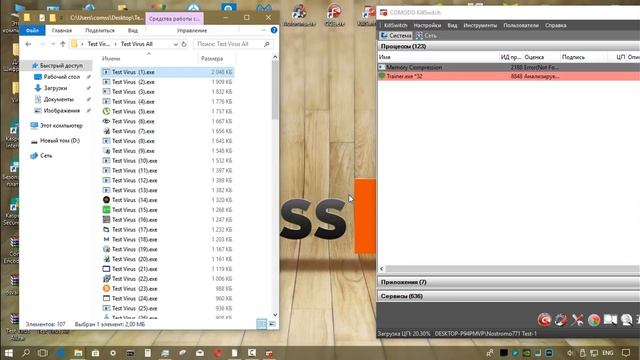Switch Explorer to large thumbnails view icon
Viewport: 640px width, 360px height.
tap(272, 324)
